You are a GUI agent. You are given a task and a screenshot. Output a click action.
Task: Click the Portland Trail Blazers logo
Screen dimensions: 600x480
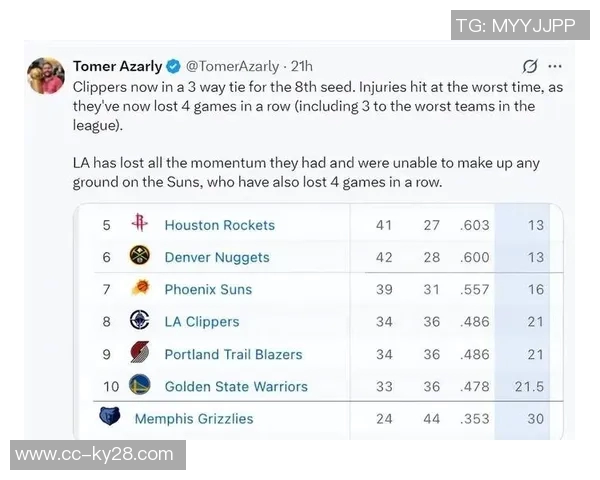(x=139, y=354)
